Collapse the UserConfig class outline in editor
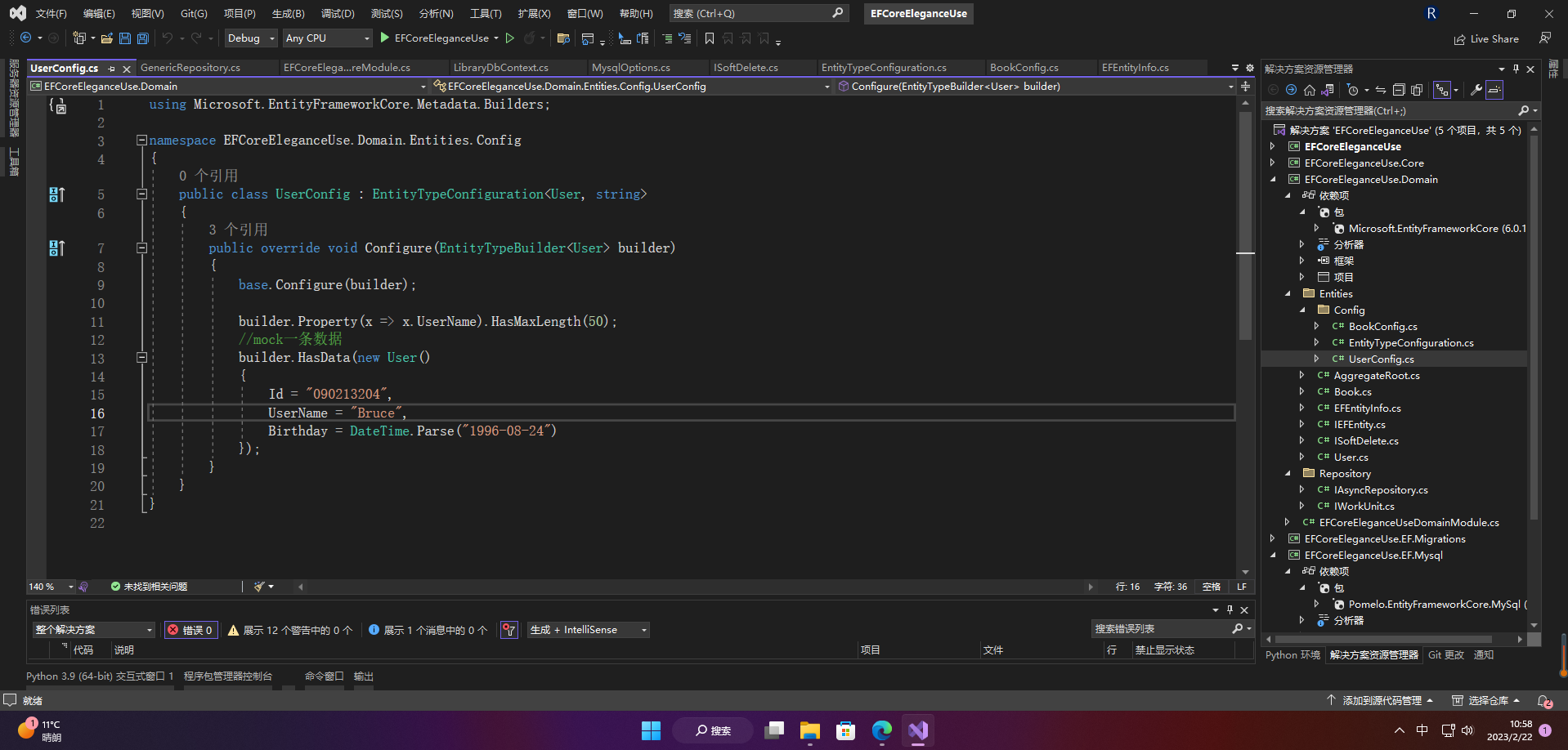 141,194
